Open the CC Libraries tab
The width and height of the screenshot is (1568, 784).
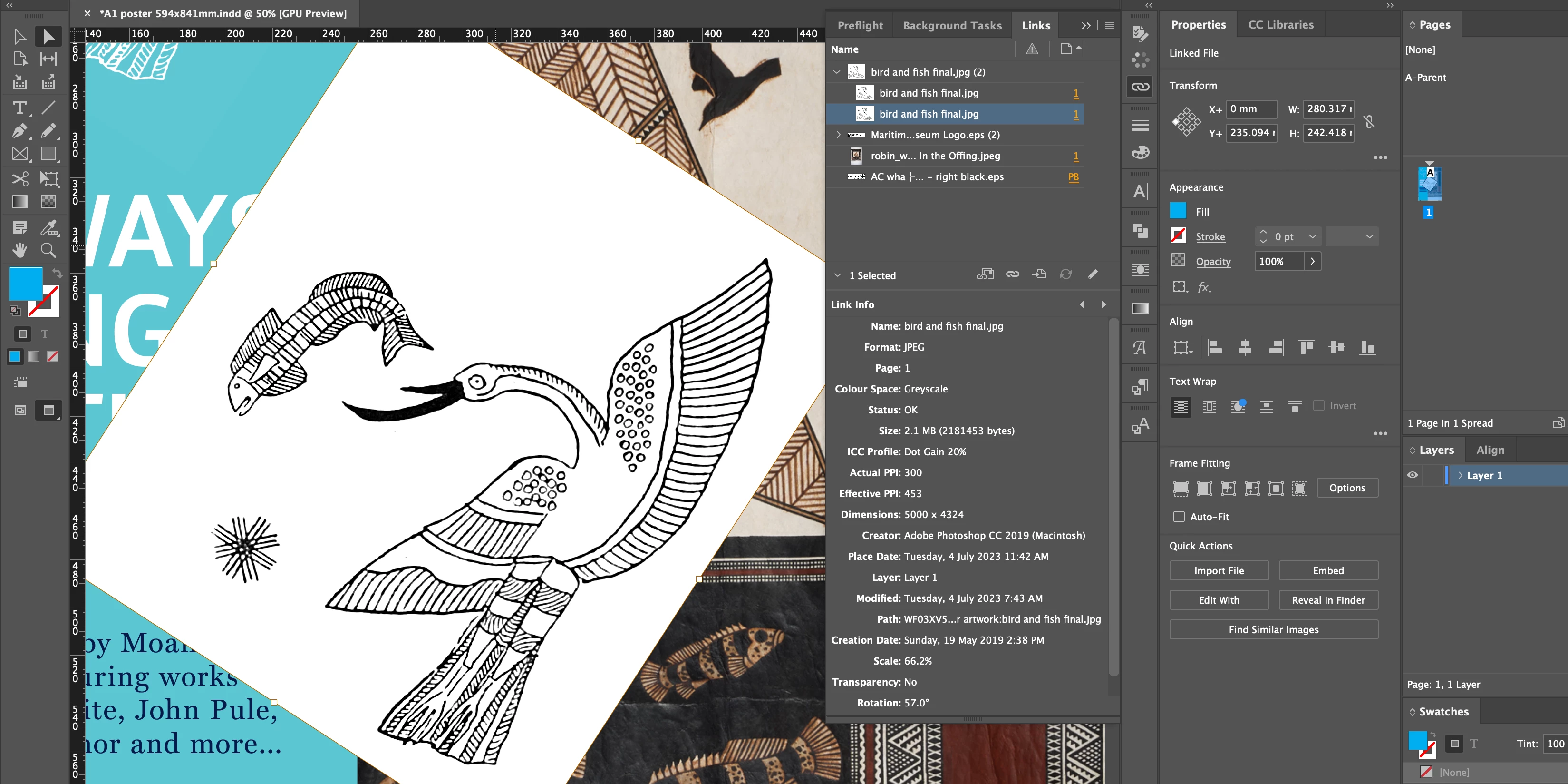pyautogui.click(x=1280, y=25)
